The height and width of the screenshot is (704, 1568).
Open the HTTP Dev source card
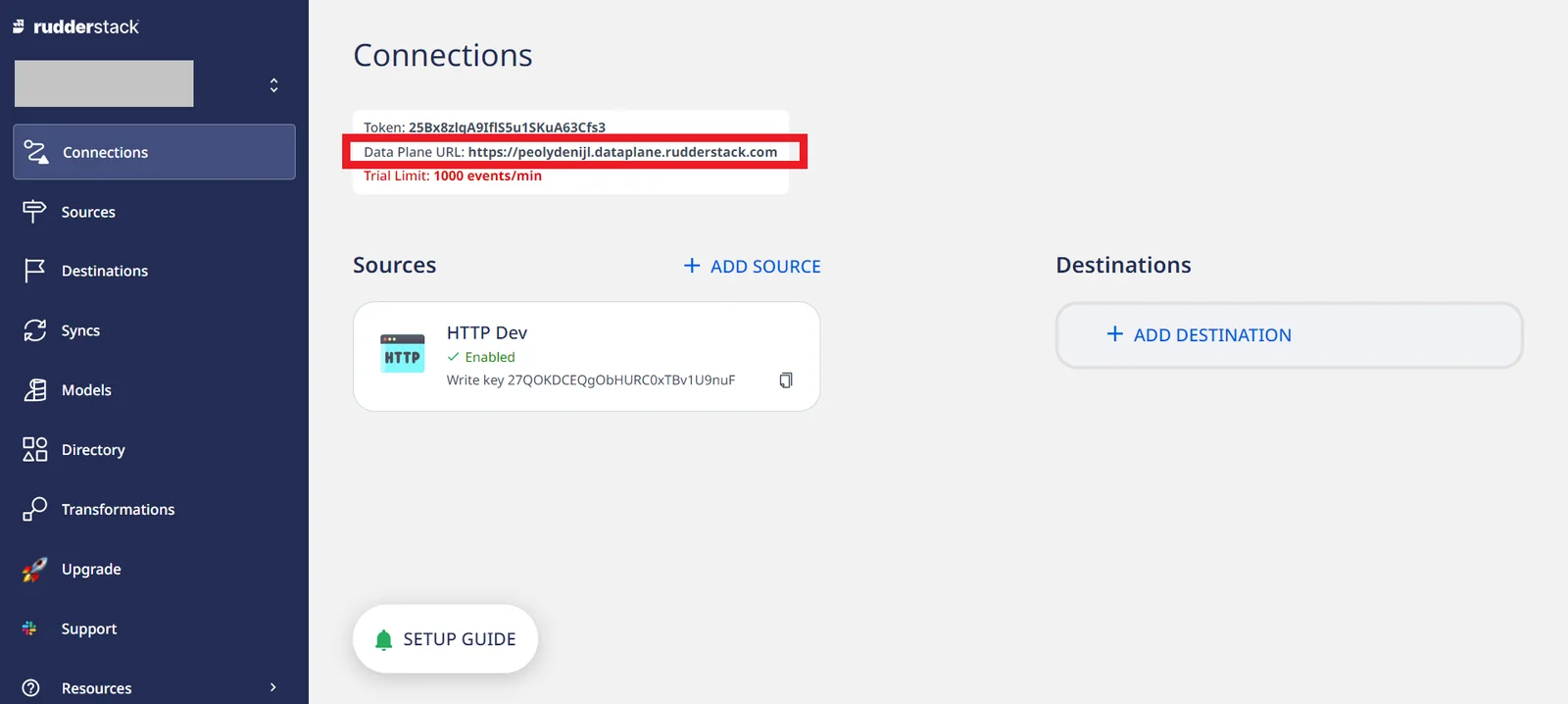tap(586, 356)
